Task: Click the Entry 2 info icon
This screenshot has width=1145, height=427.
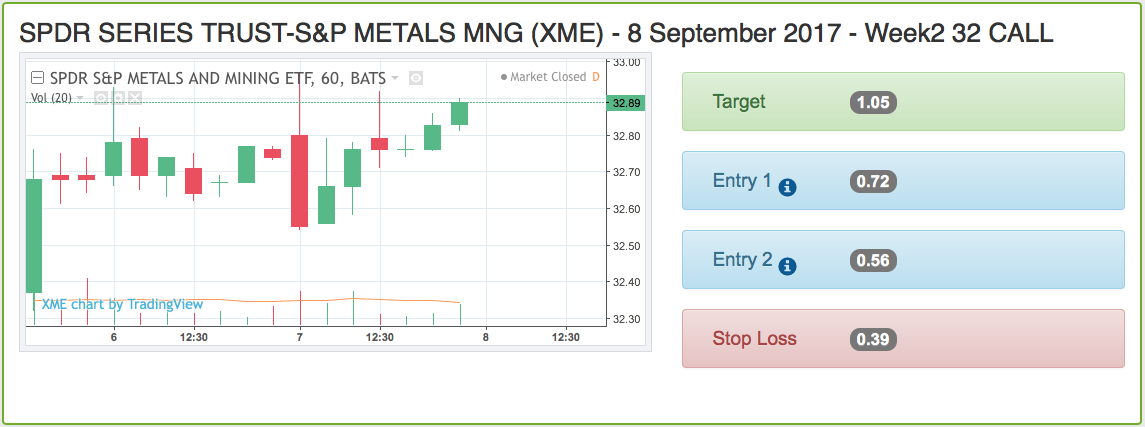Action: click(787, 266)
